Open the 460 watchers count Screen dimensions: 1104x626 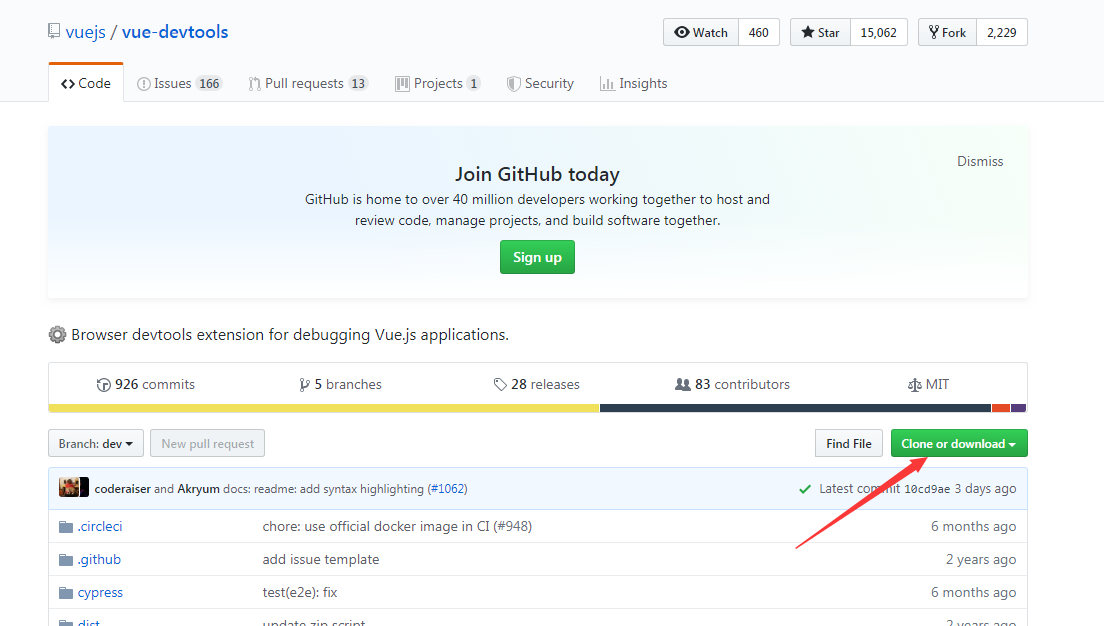click(759, 32)
